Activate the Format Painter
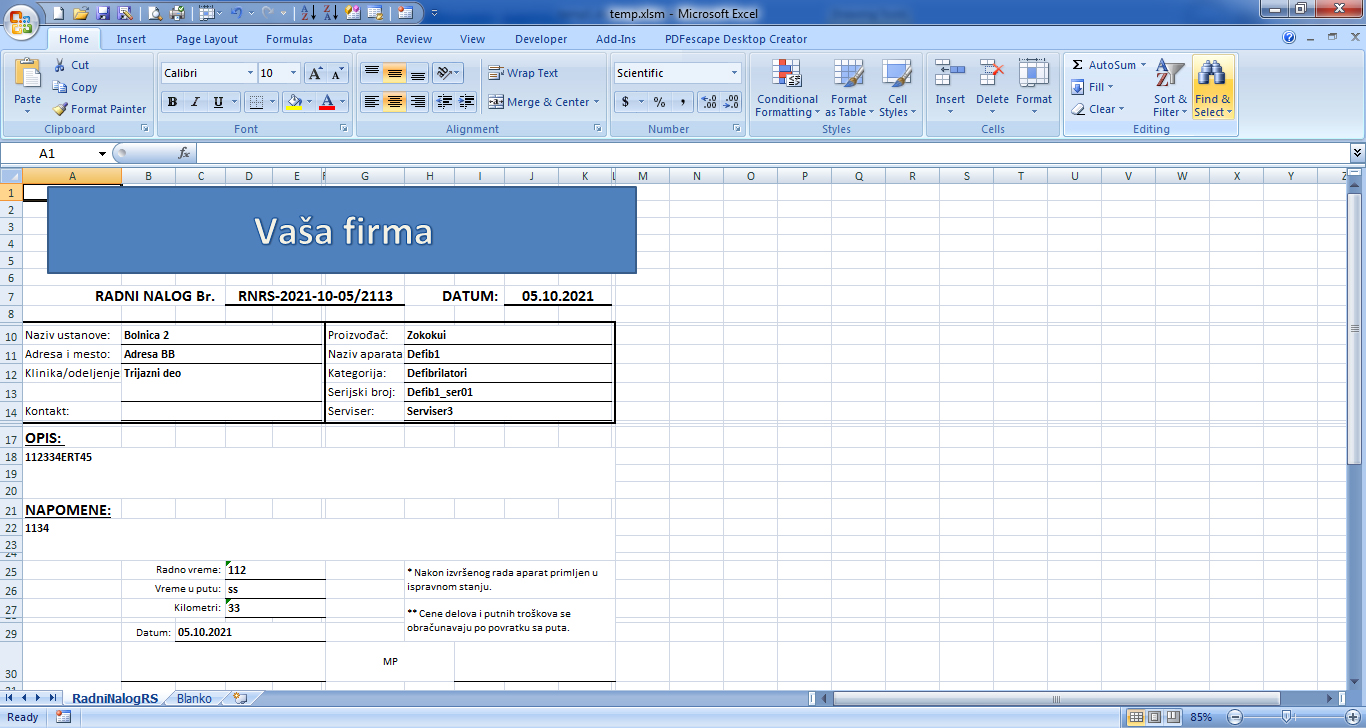Viewport: 1366px width, 728px height. 99,109
